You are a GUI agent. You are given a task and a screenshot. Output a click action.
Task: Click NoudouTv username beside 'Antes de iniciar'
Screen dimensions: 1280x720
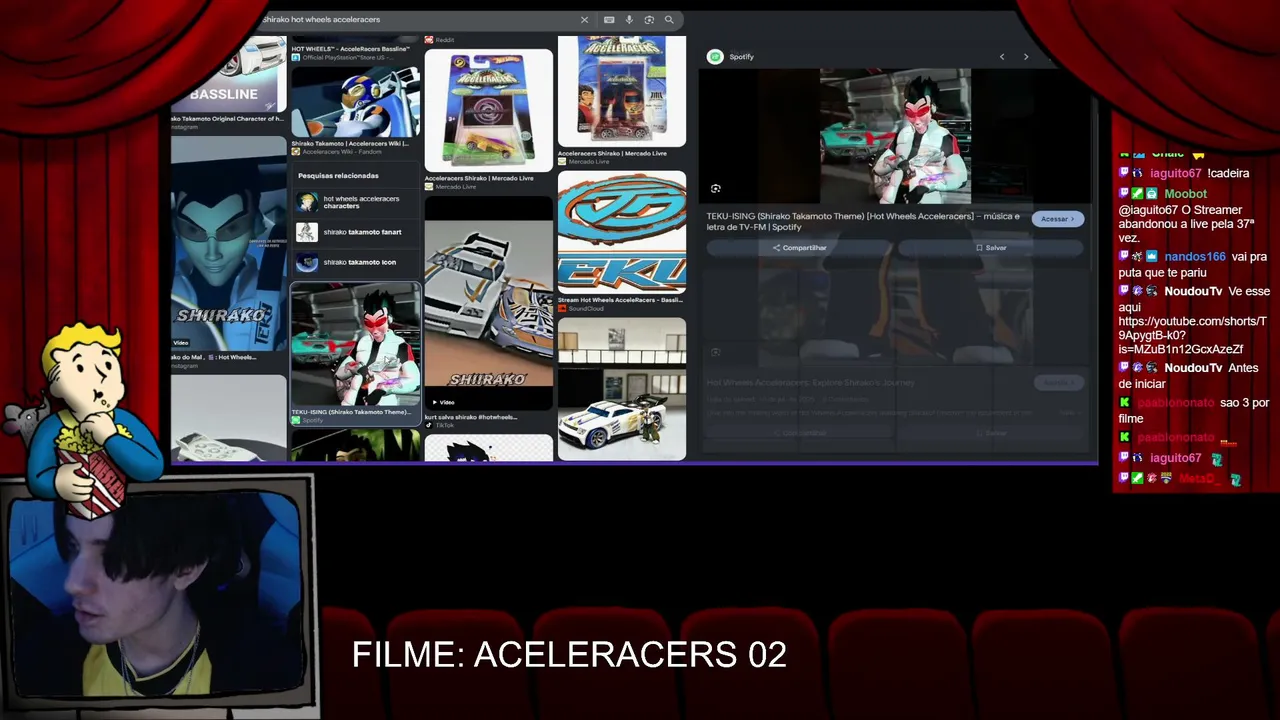click(x=1193, y=368)
